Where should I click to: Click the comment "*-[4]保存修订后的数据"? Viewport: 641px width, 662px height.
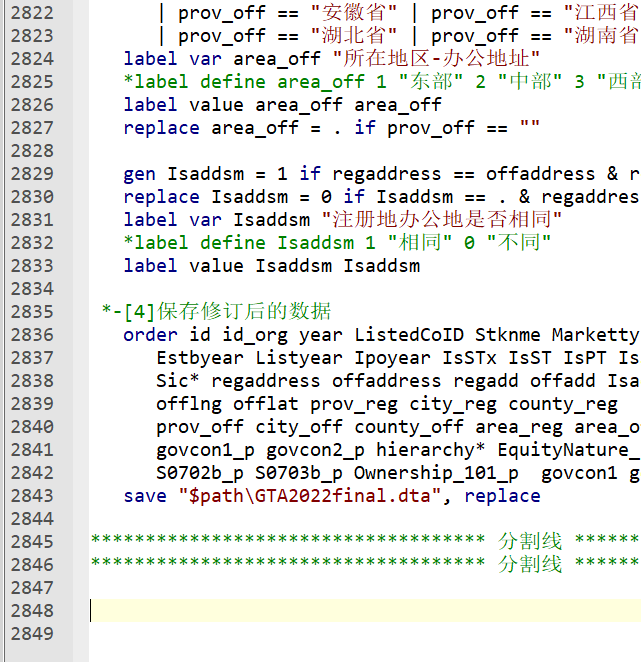(x=217, y=312)
